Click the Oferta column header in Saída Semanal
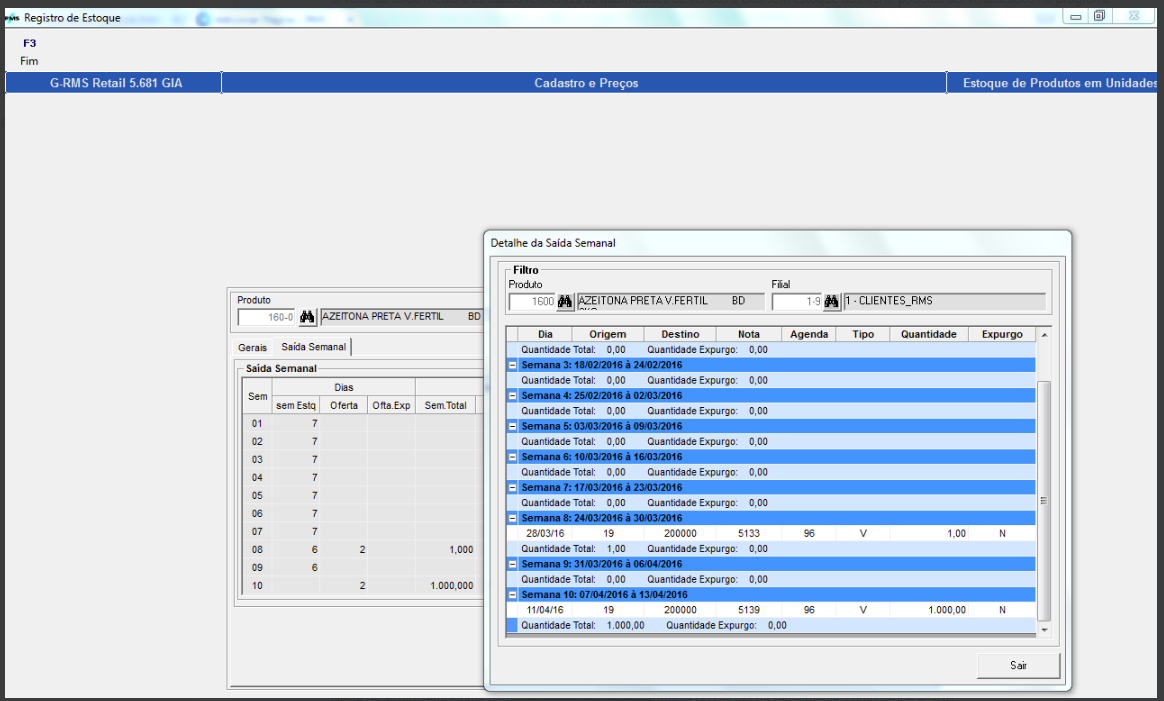 [344, 405]
